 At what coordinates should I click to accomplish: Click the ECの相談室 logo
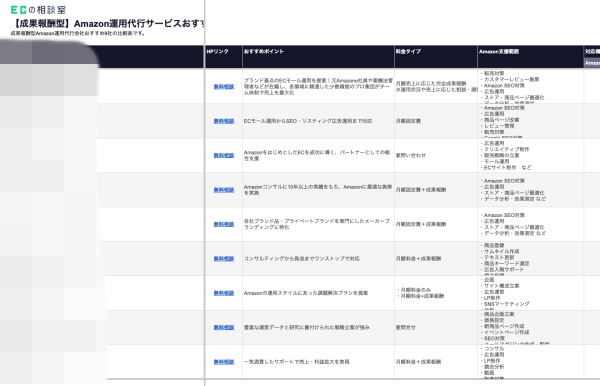click(x=38, y=10)
